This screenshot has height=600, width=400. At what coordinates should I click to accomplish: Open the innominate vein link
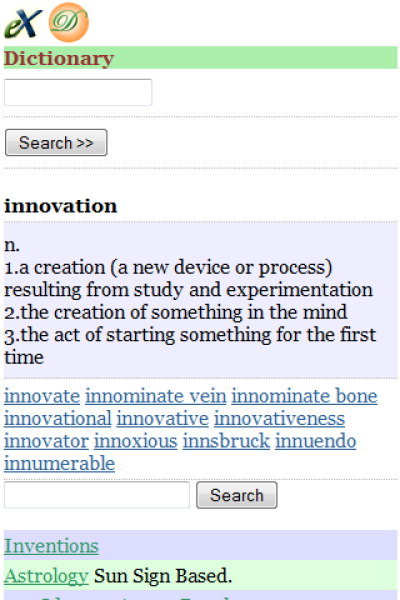point(156,396)
